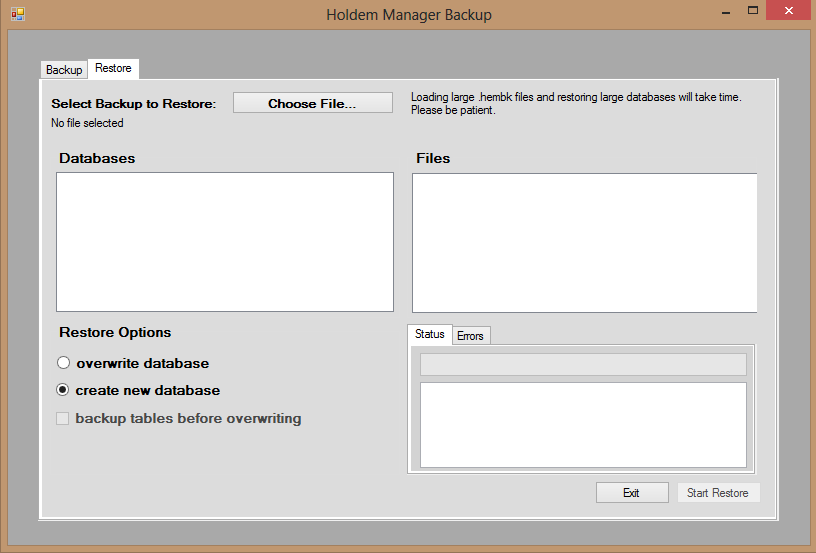Click the 'Restore Options' heading
The height and width of the screenshot is (553, 816).
pos(115,332)
